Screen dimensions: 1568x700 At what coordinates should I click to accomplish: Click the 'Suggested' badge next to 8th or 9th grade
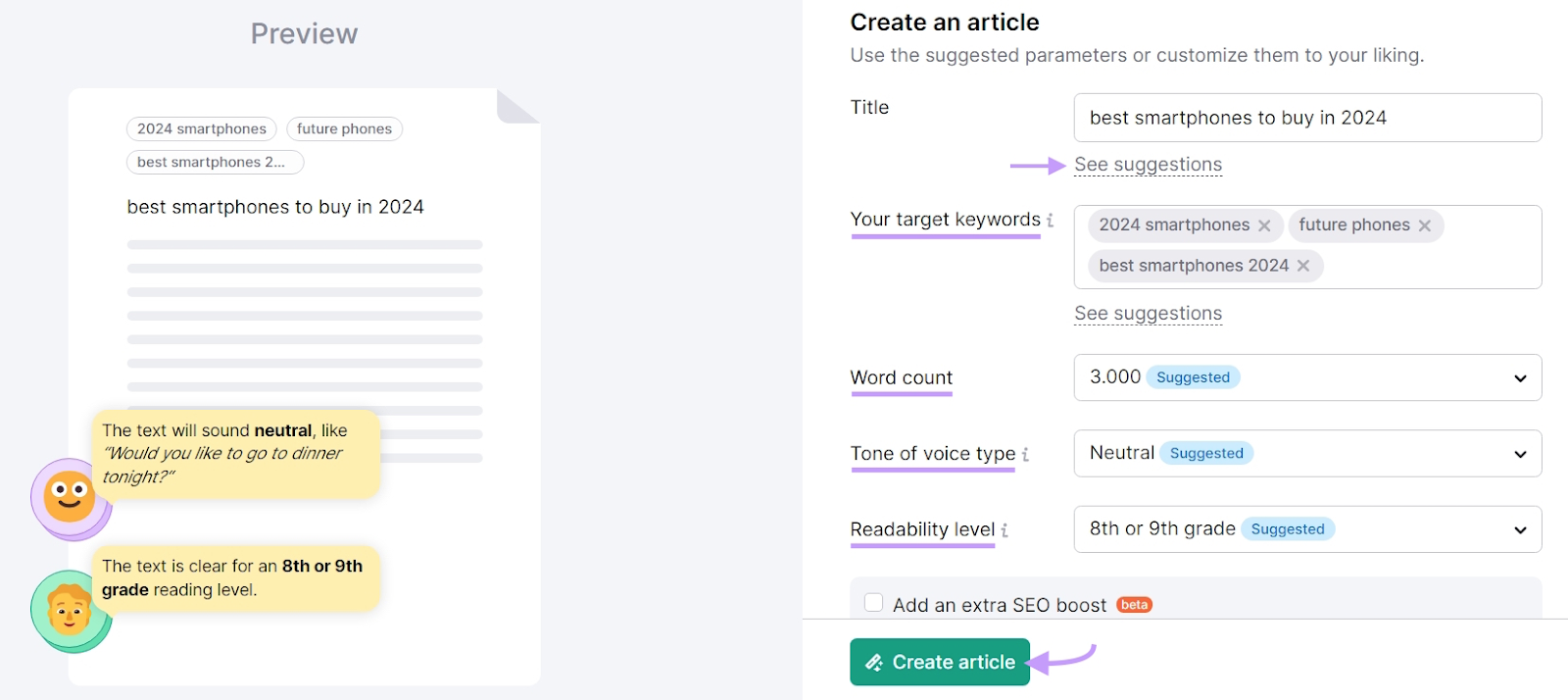coord(1288,529)
